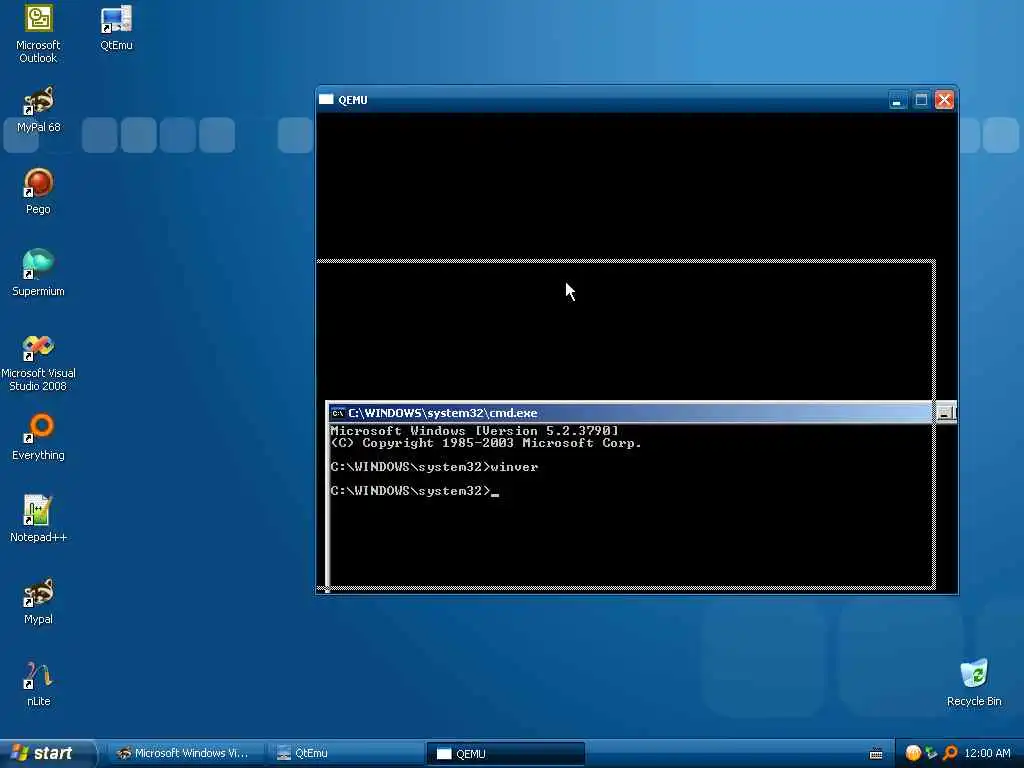Click the cmd.exe title bar icon
The width and height of the screenshot is (1024, 768).
(x=338, y=413)
